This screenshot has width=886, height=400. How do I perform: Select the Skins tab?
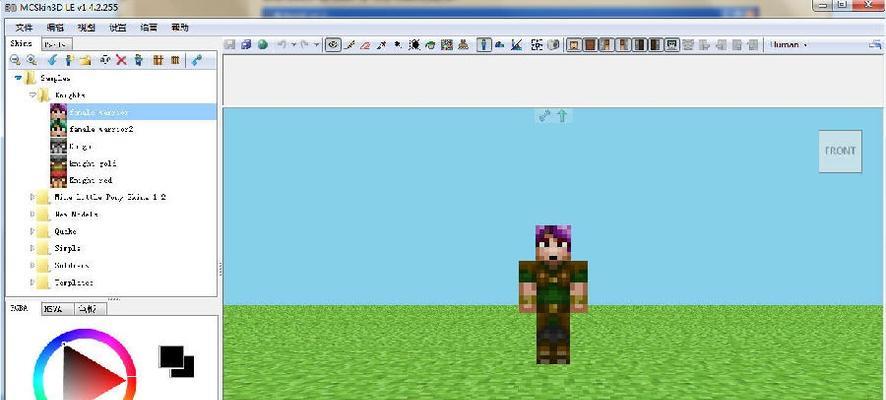click(x=21, y=44)
